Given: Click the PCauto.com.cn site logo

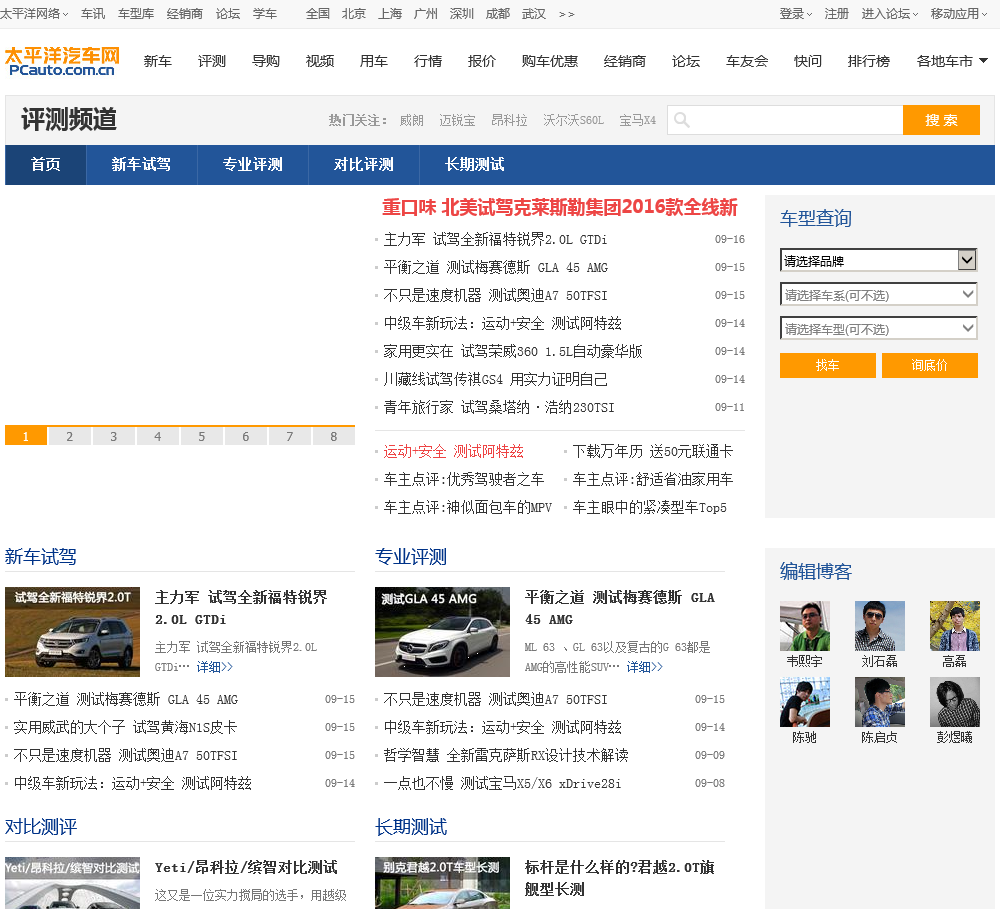Looking at the screenshot, I should point(62,61).
